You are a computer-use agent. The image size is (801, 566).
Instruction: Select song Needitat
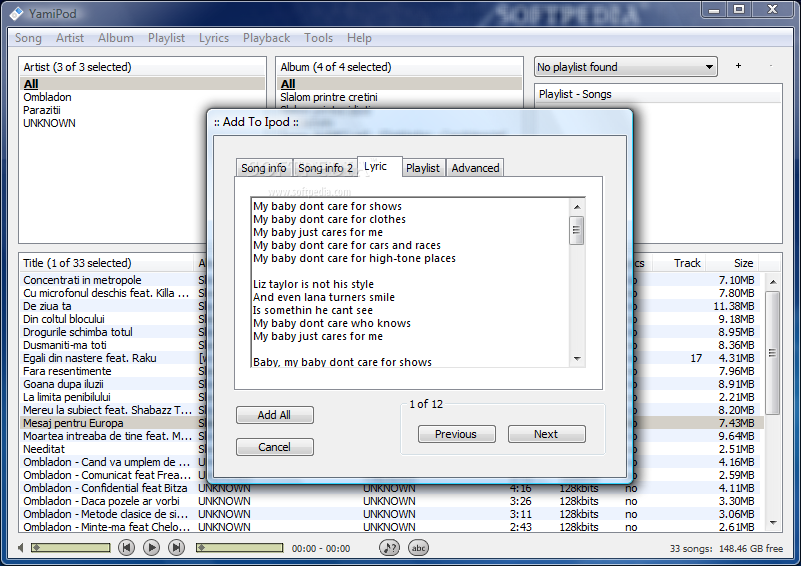click(x=44, y=449)
